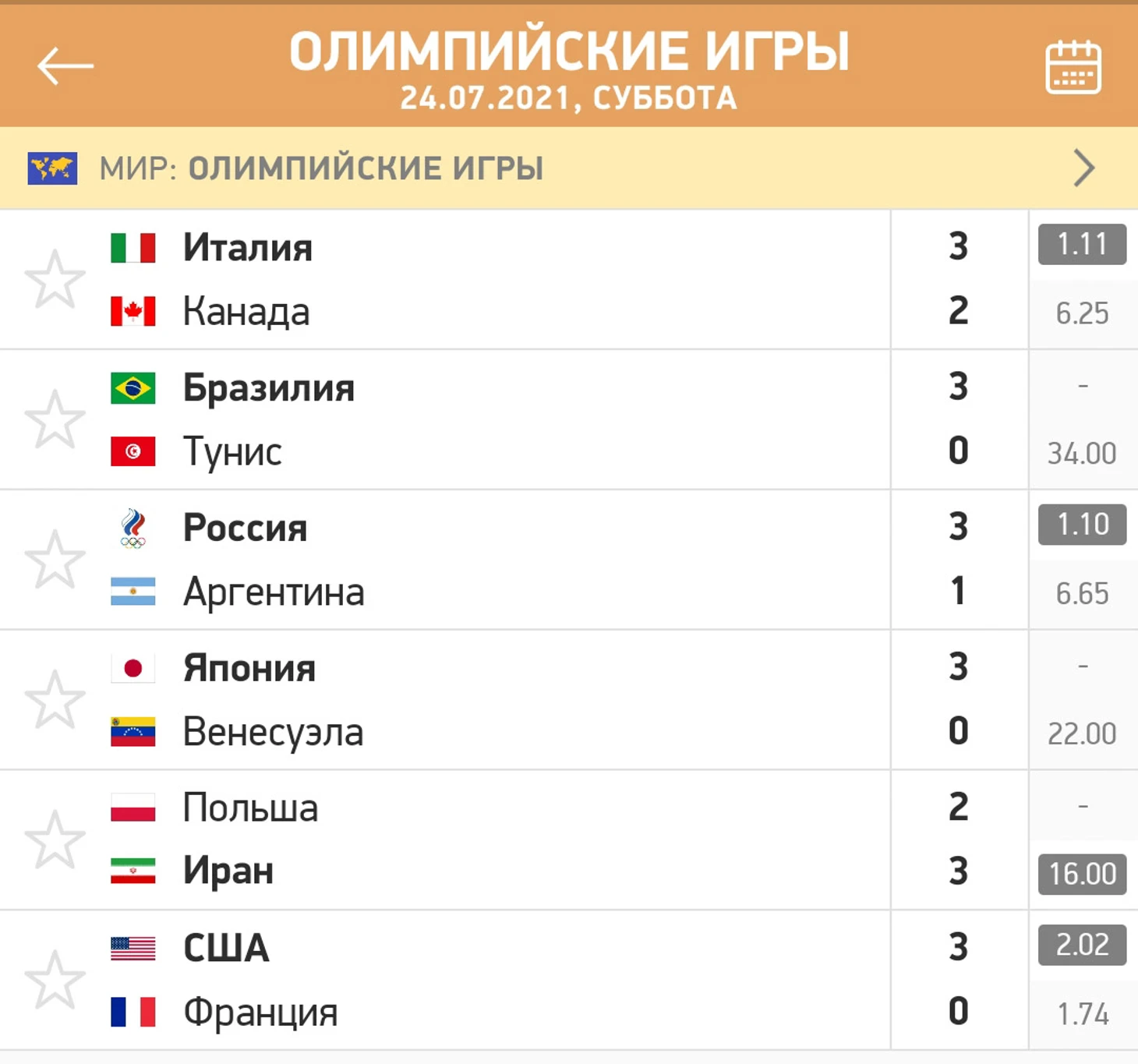Click the ROC Olympic team logo
The image size is (1138, 1064).
[133, 528]
